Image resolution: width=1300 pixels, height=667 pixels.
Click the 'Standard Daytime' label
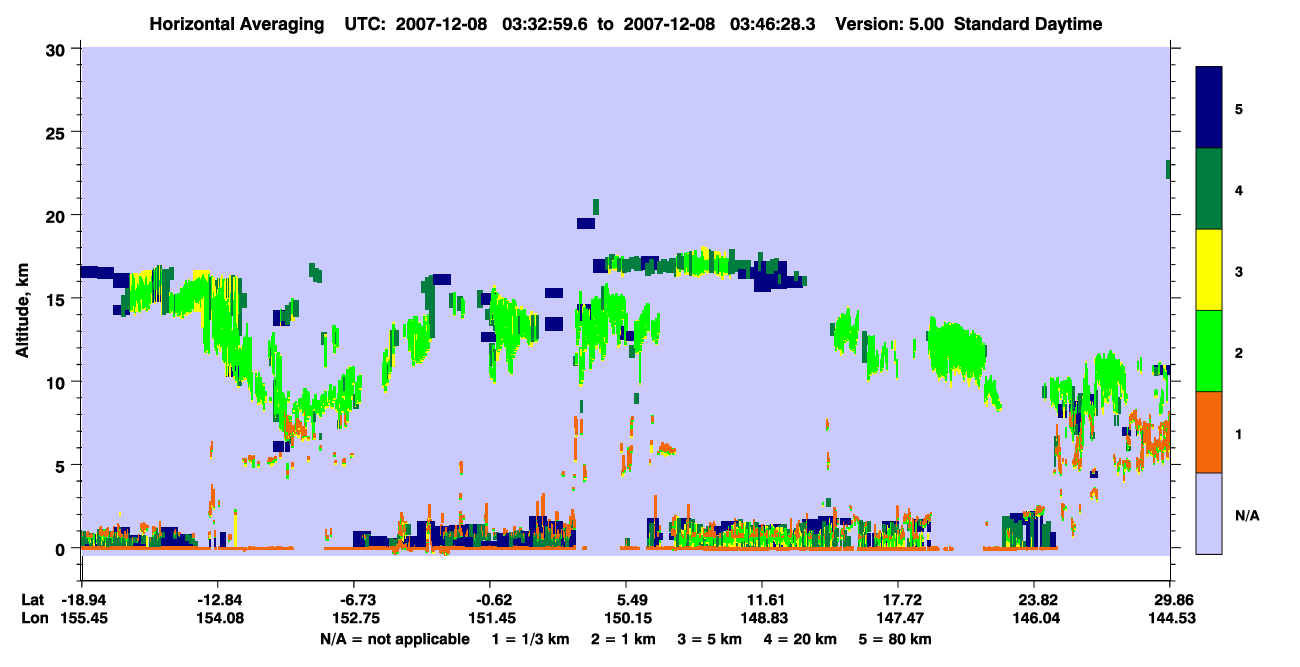[1028, 24]
